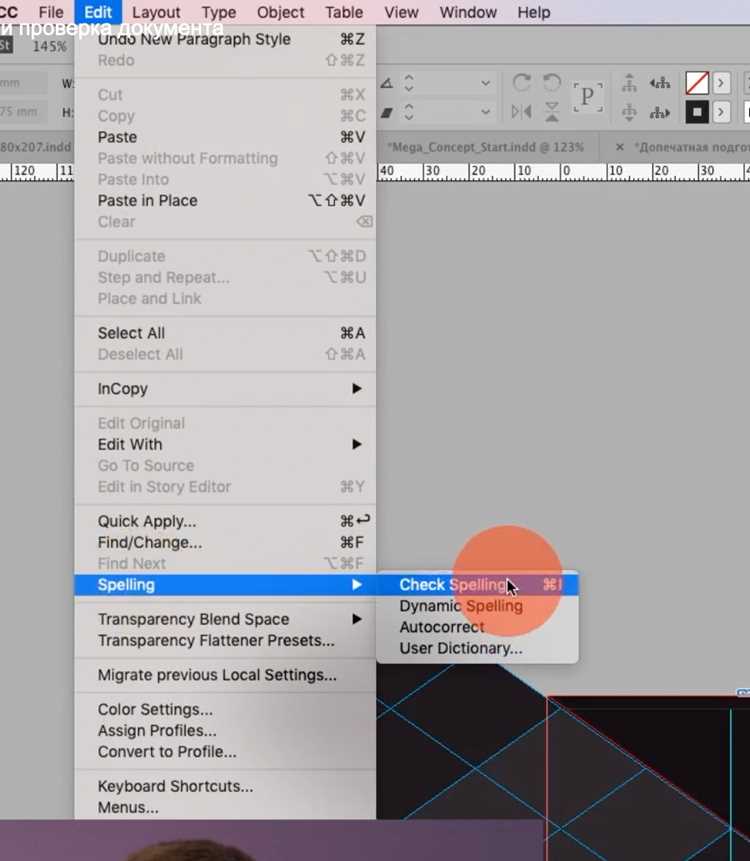
Task: Switch to the Mega_Concept_Start.indd document tab
Action: point(485,147)
